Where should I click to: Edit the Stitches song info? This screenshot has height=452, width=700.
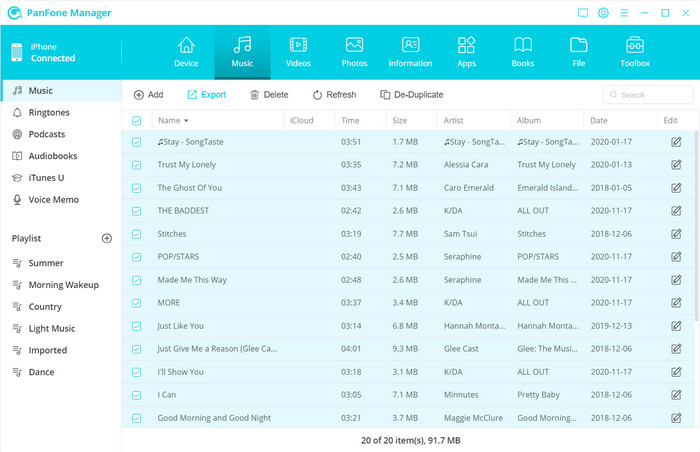[x=676, y=234]
